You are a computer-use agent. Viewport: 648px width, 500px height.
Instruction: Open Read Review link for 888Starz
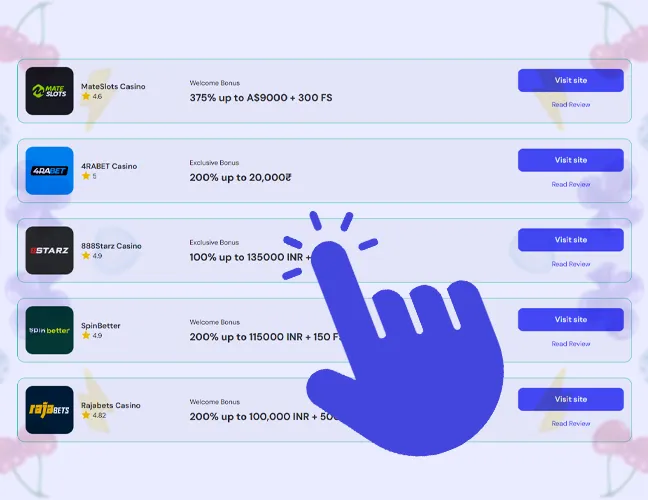pyautogui.click(x=571, y=264)
